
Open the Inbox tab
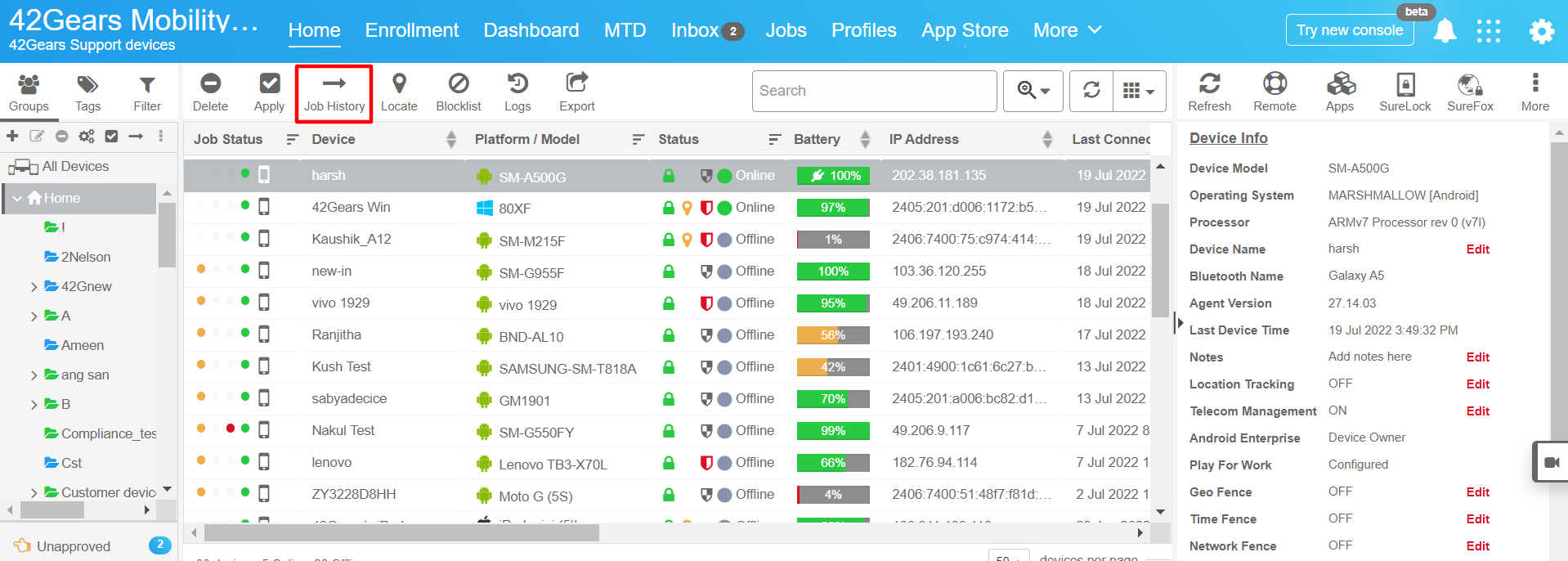click(x=707, y=30)
